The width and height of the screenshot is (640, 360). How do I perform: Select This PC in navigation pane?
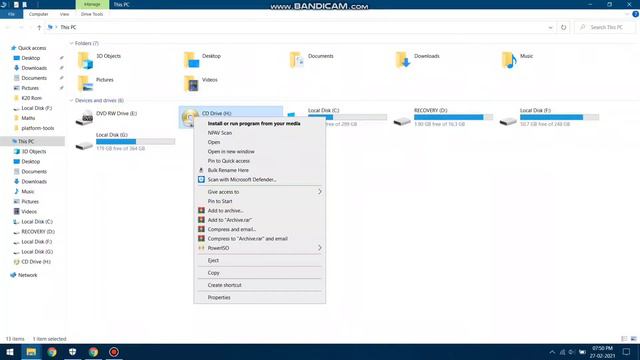click(x=26, y=141)
